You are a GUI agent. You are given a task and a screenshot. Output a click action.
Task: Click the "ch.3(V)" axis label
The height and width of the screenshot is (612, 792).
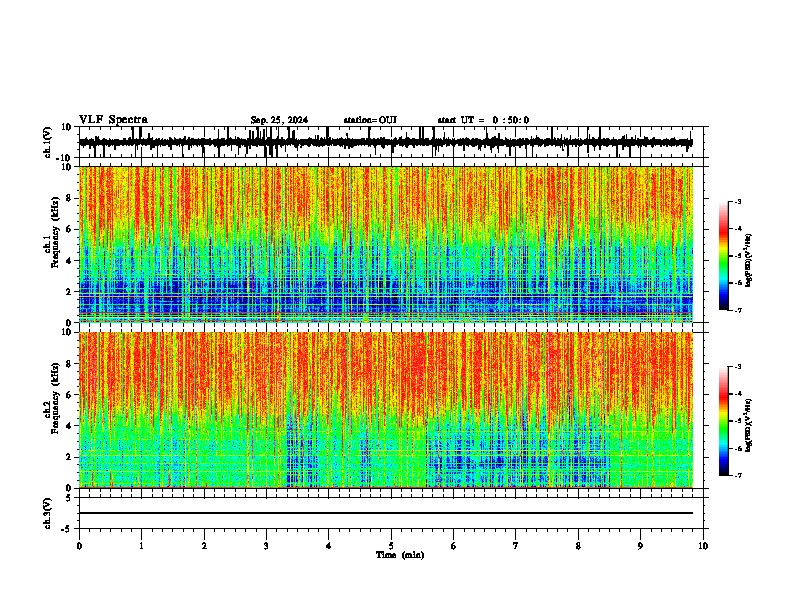coord(48,513)
